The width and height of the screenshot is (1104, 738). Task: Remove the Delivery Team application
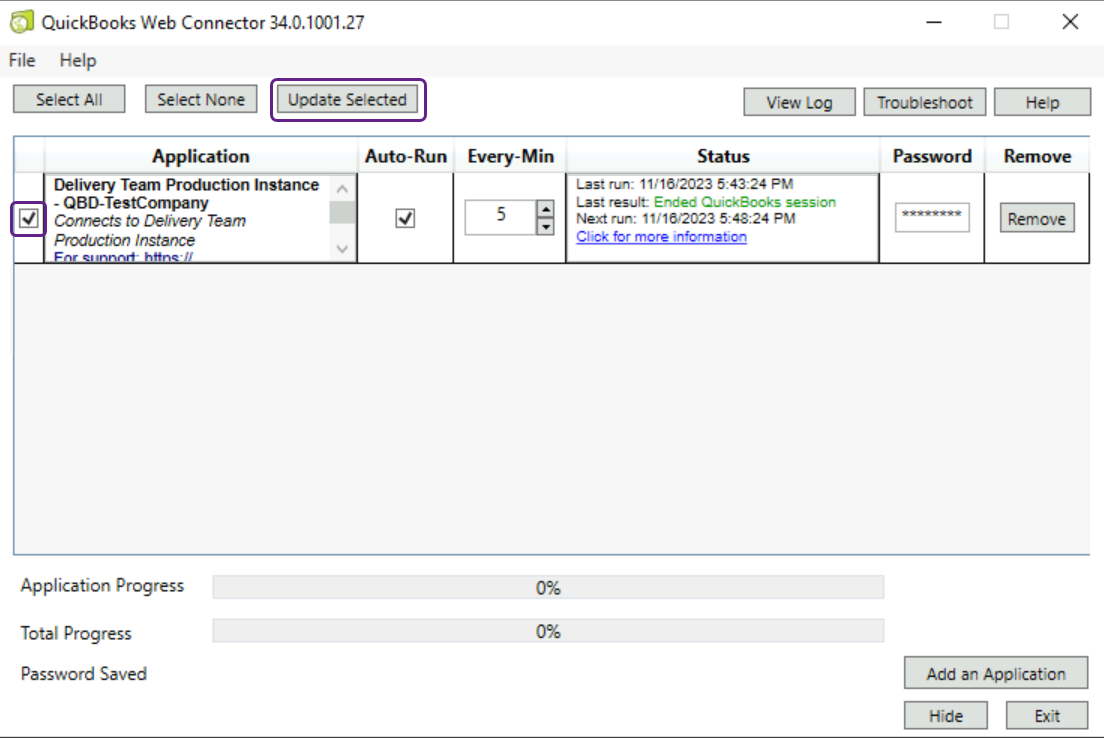point(1037,219)
